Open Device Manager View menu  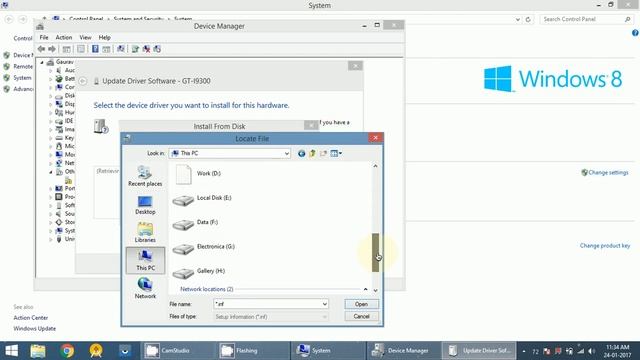85,38
